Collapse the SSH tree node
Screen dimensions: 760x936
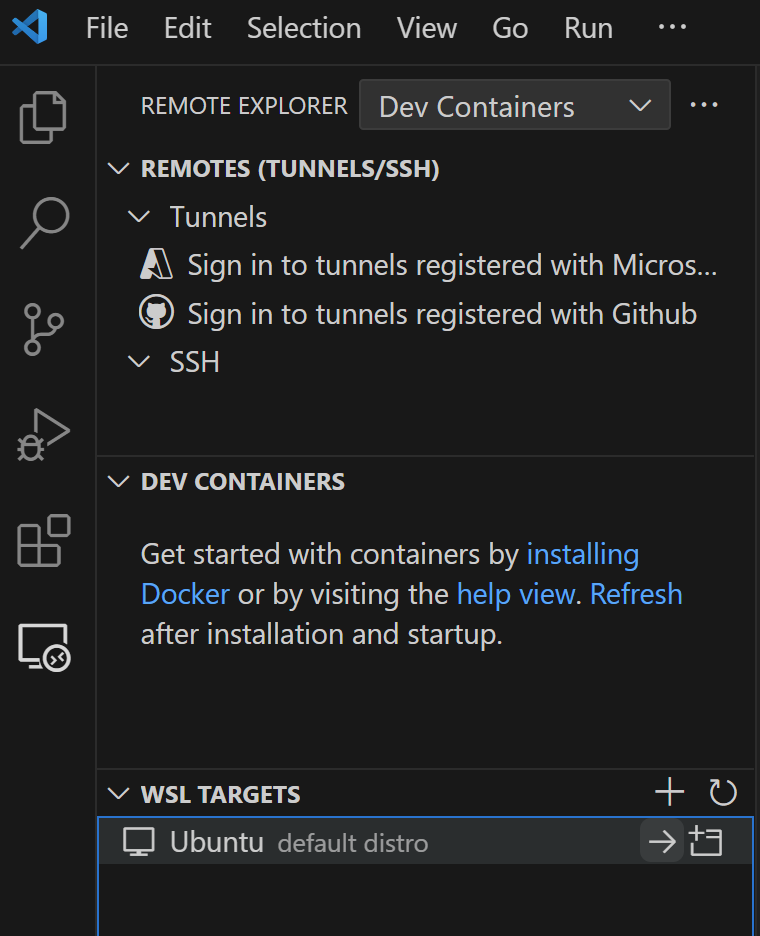pos(139,362)
